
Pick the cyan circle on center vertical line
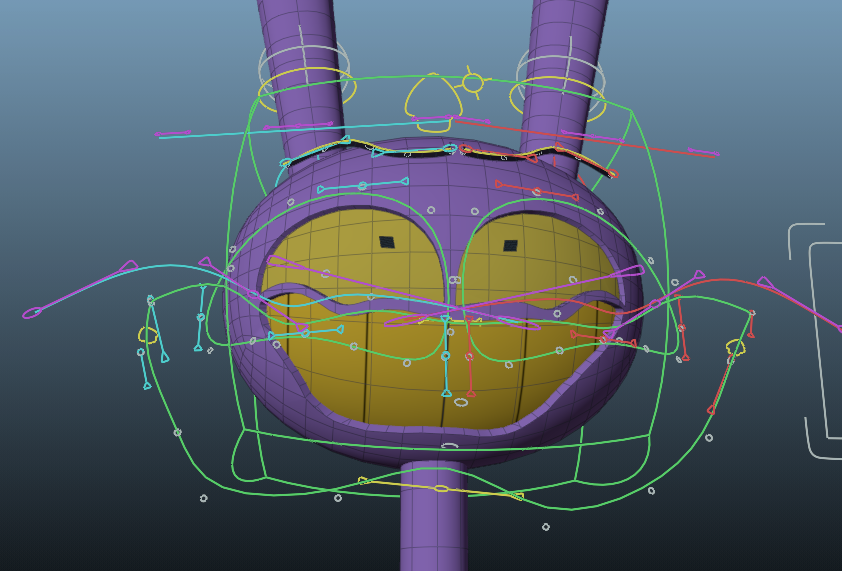pyautogui.click(x=445, y=356)
